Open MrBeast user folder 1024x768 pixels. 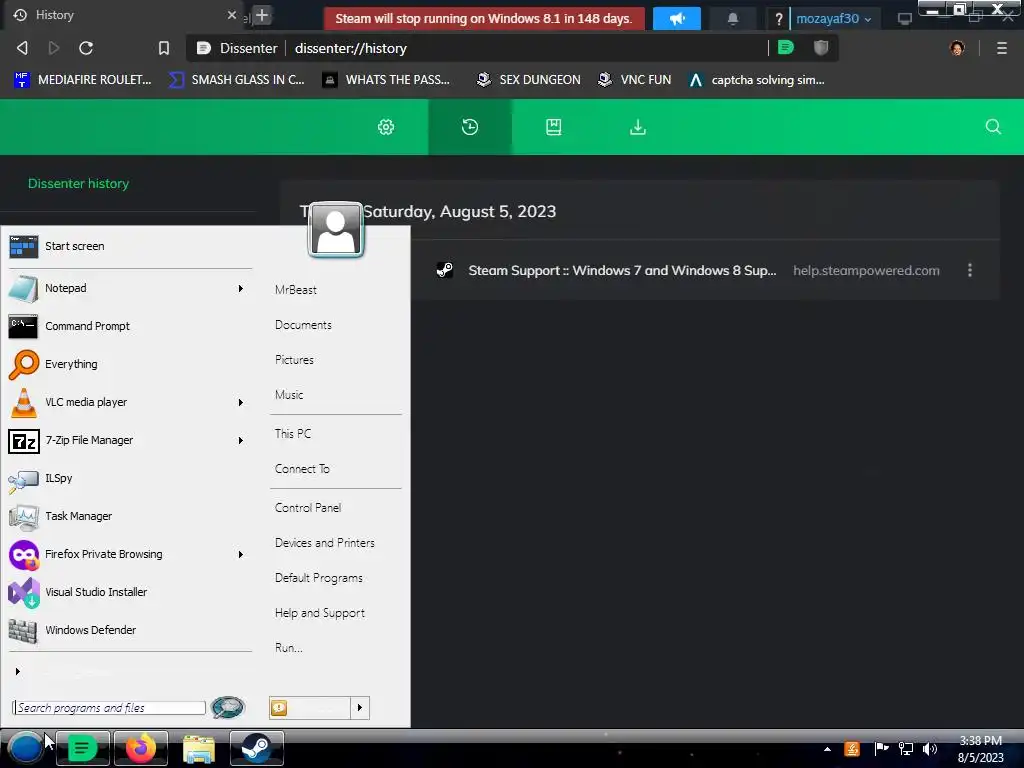[x=296, y=290]
